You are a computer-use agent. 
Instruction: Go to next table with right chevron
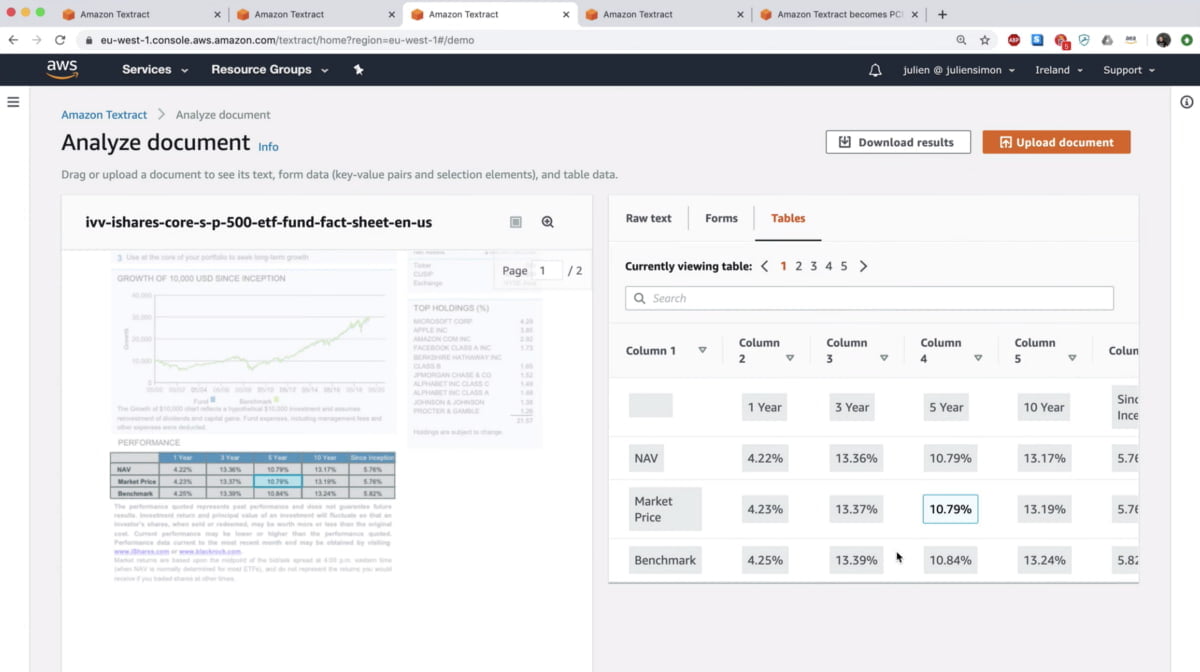(864, 266)
